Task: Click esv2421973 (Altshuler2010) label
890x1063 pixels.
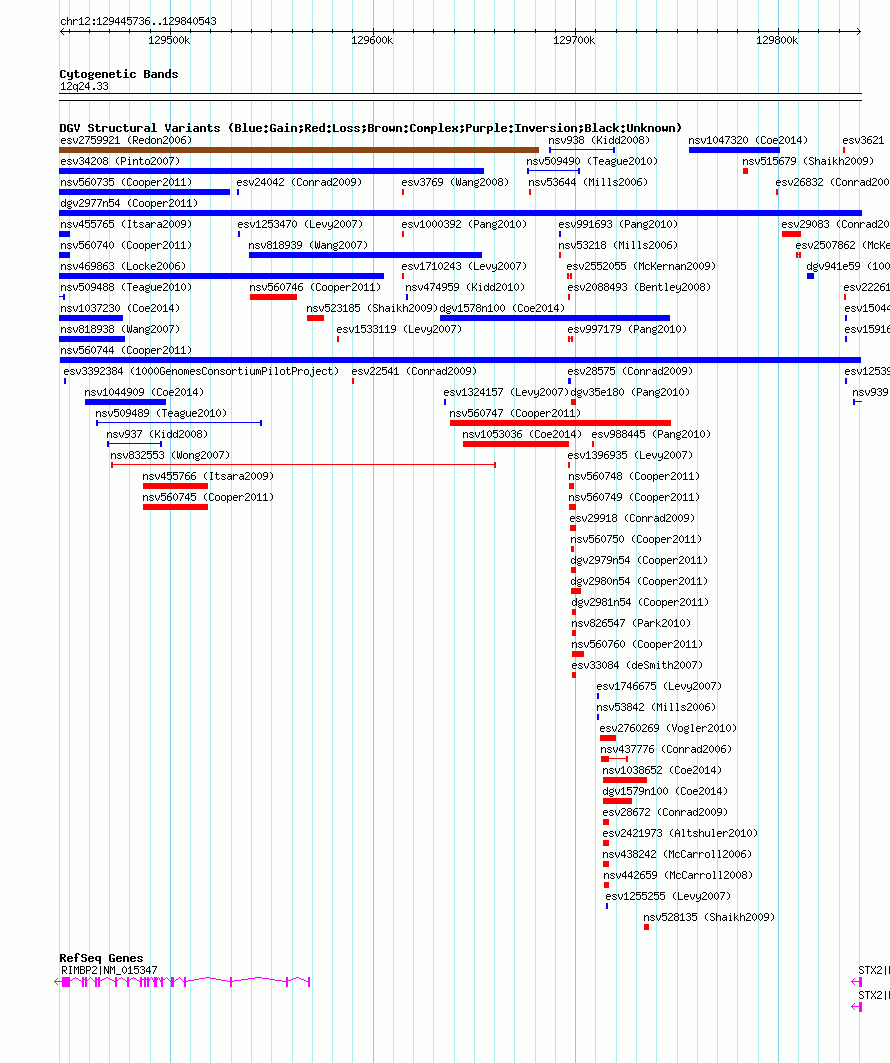Action: pos(681,834)
